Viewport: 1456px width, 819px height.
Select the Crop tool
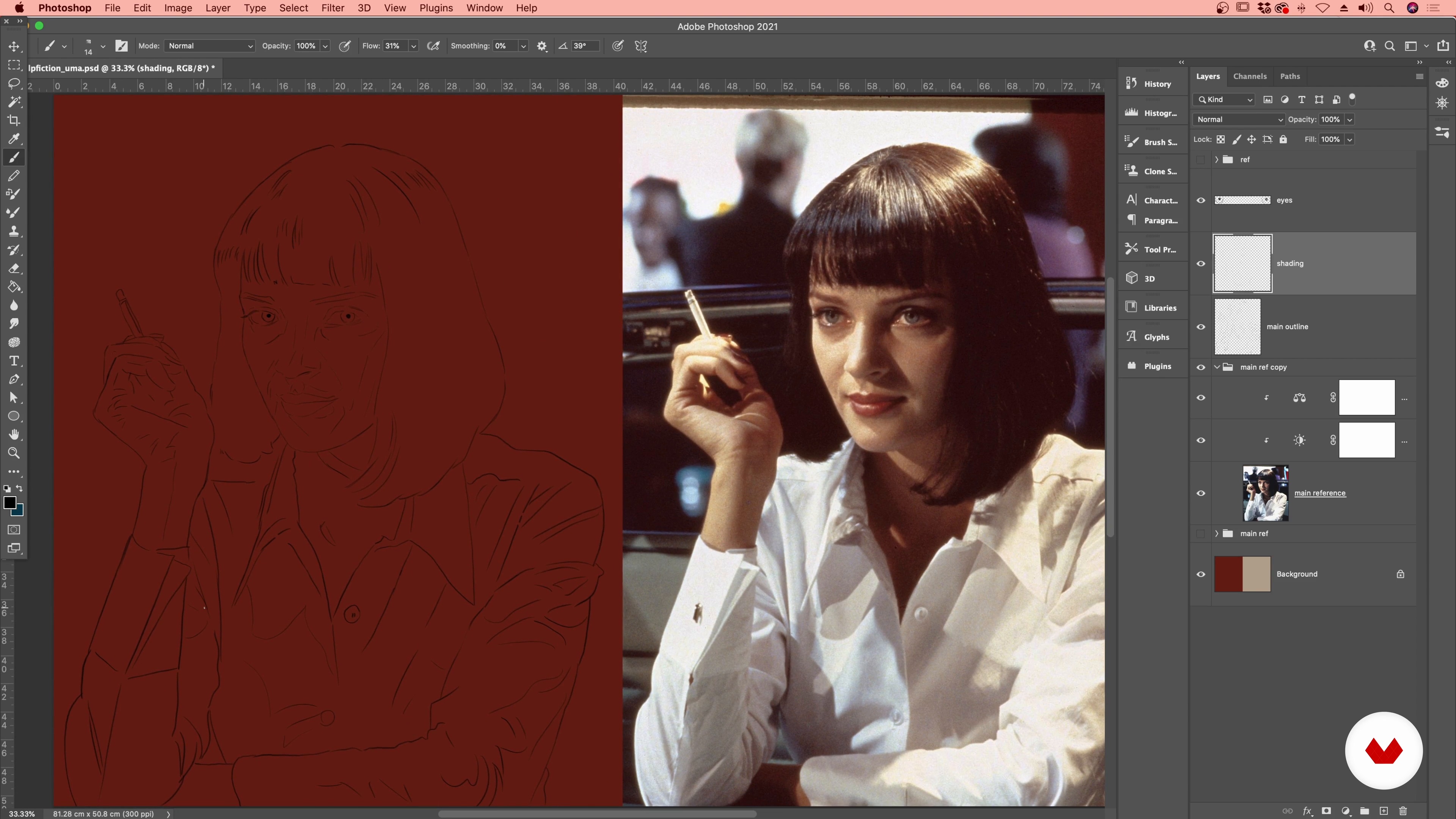pos(14,121)
